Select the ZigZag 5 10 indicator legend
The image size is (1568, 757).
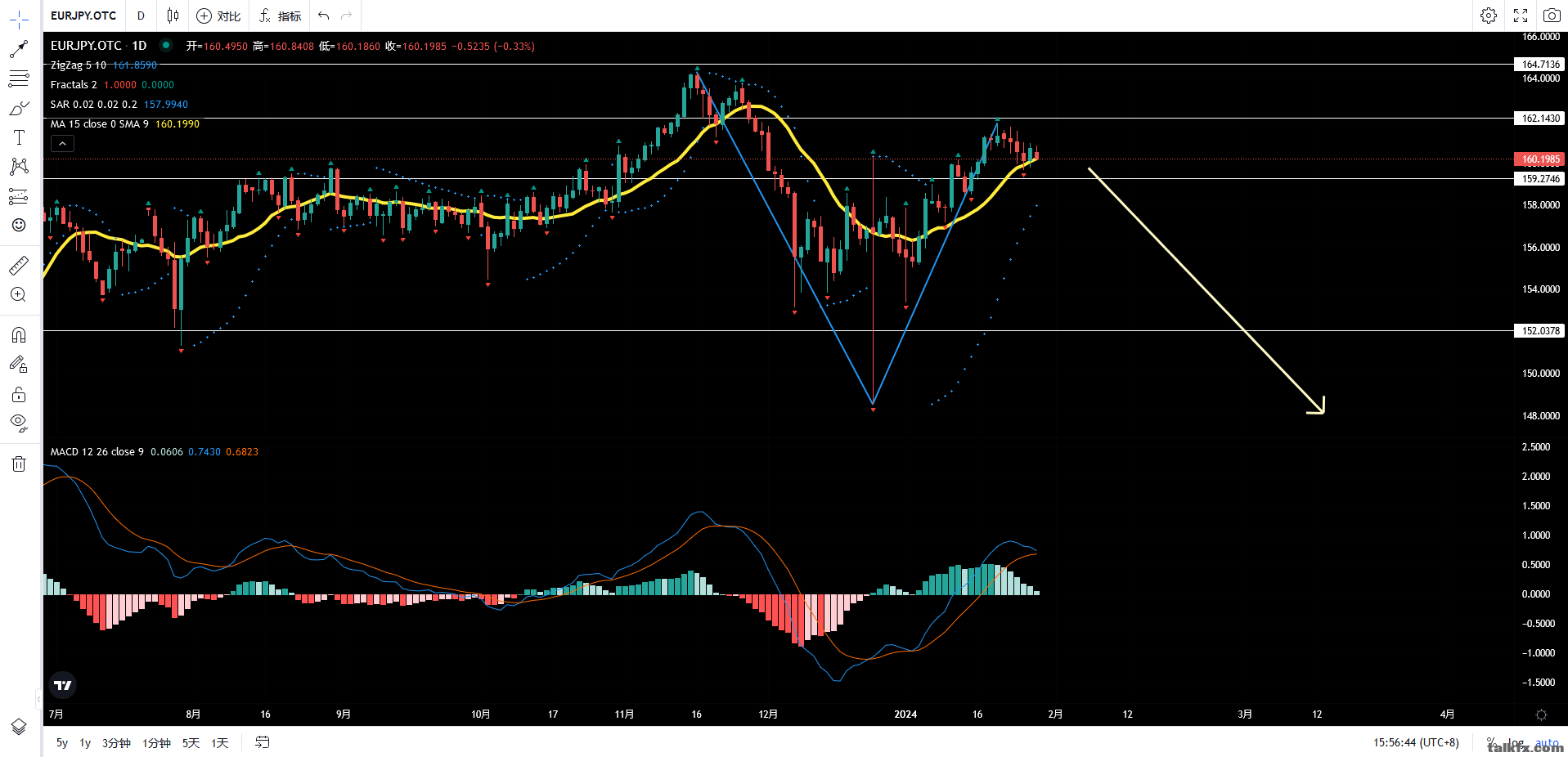pyautogui.click(x=79, y=65)
